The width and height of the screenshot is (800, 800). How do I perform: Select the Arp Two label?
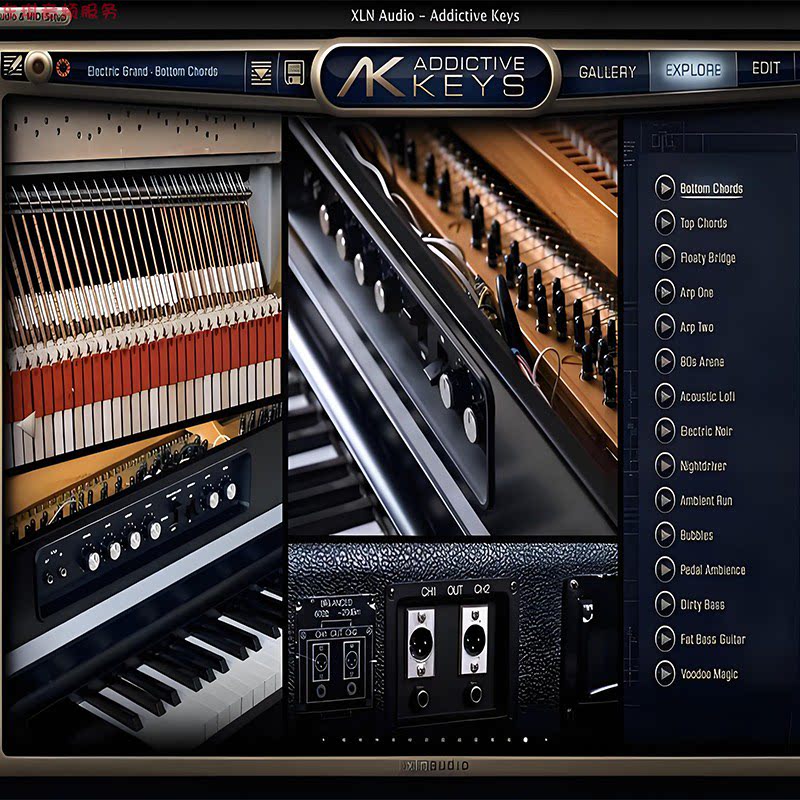pos(696,327)
